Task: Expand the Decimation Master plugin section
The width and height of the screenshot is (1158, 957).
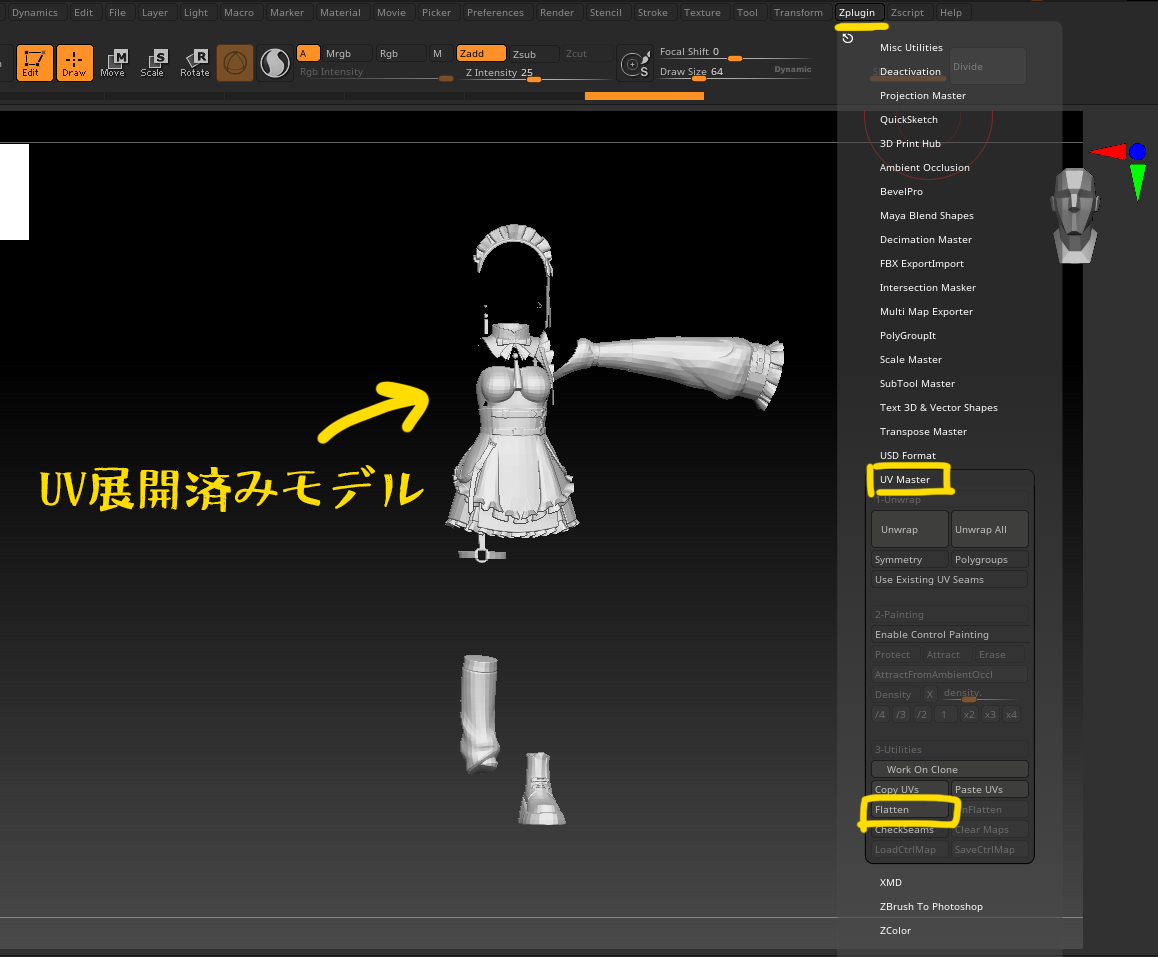Action: (x=925, y=240)
